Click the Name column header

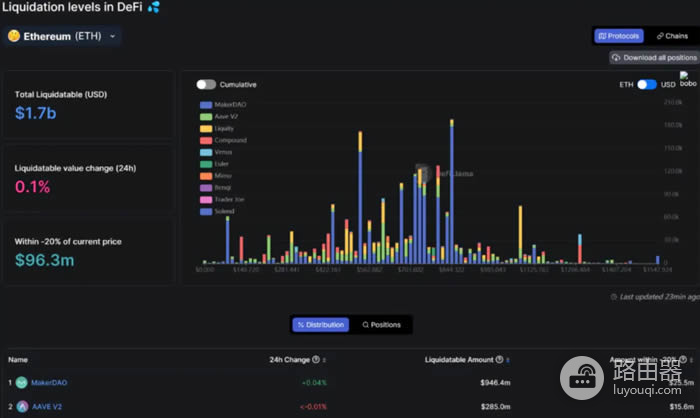18,359
